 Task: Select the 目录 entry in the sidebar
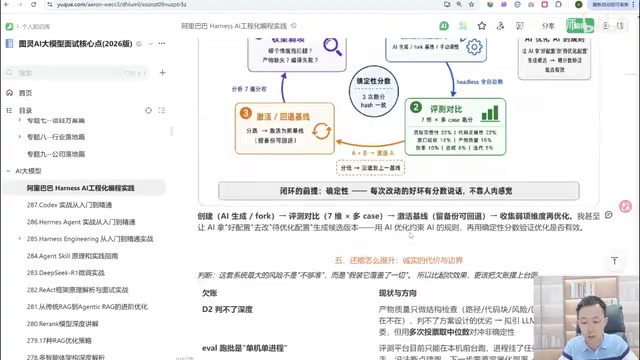25,111
